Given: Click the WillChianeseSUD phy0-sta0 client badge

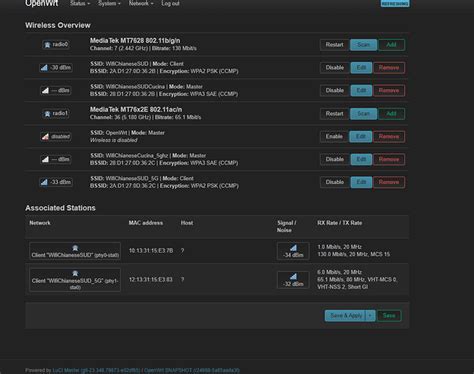Looking at the screenshot, I should [75, 251].
